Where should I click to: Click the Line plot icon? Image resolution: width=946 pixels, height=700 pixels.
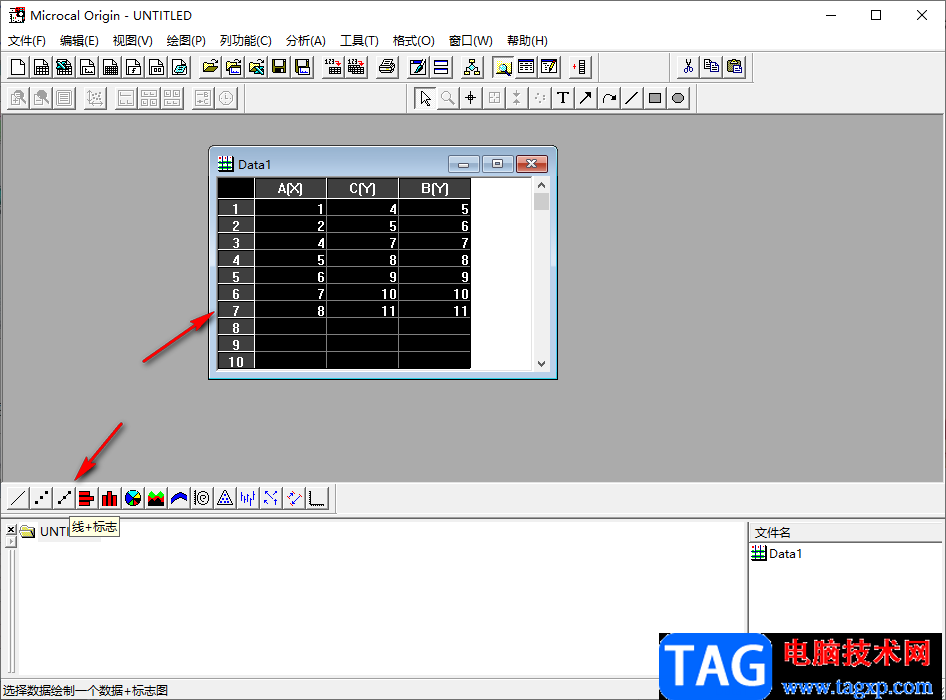click(18, 498)
